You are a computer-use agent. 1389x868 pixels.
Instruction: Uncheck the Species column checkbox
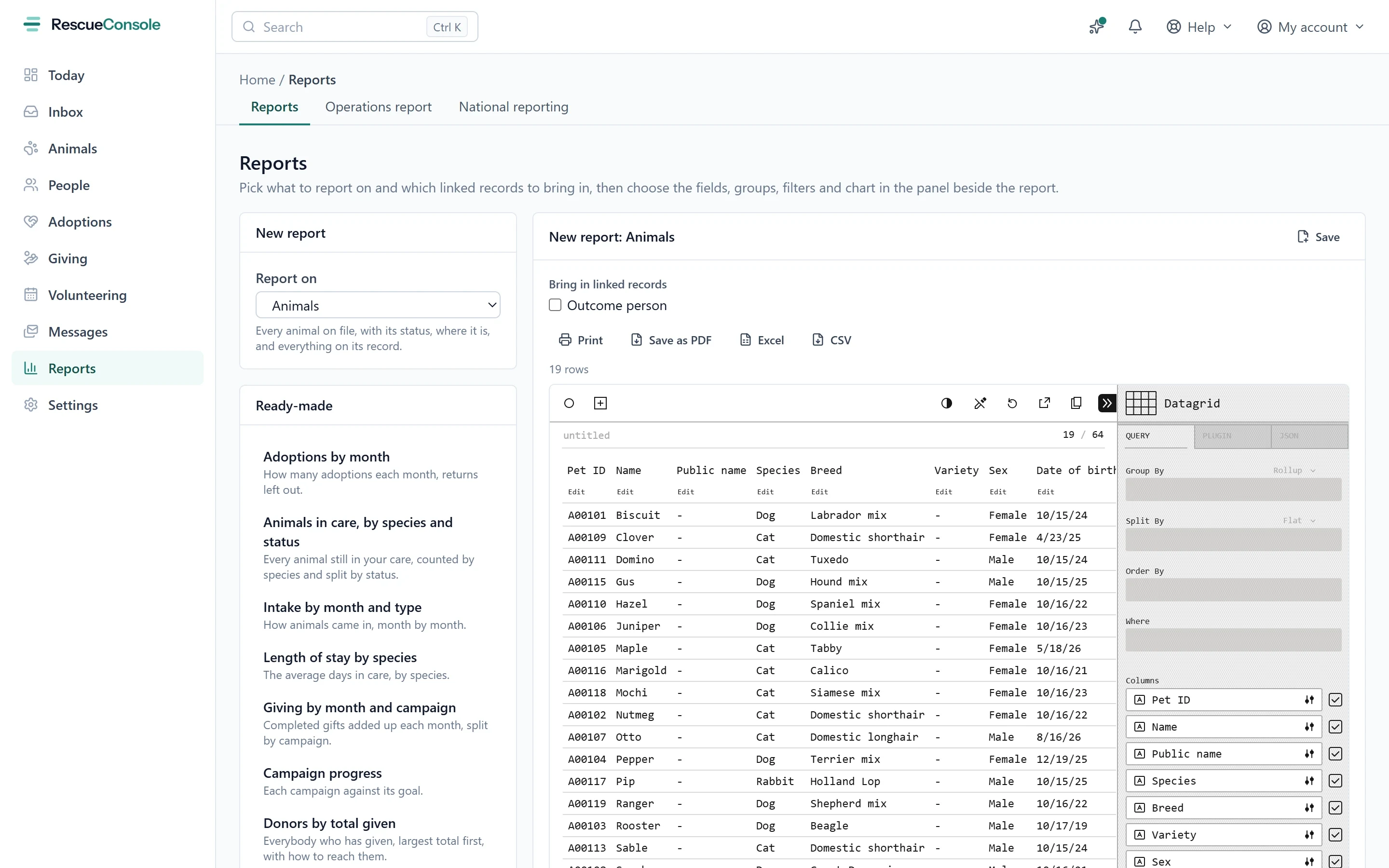click(1335, 781)
